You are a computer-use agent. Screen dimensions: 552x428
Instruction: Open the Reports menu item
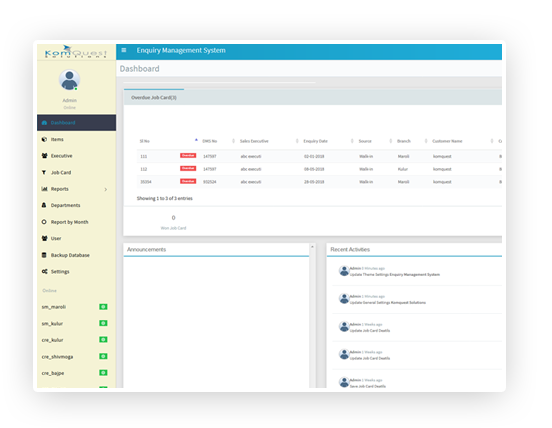[76, 189]
